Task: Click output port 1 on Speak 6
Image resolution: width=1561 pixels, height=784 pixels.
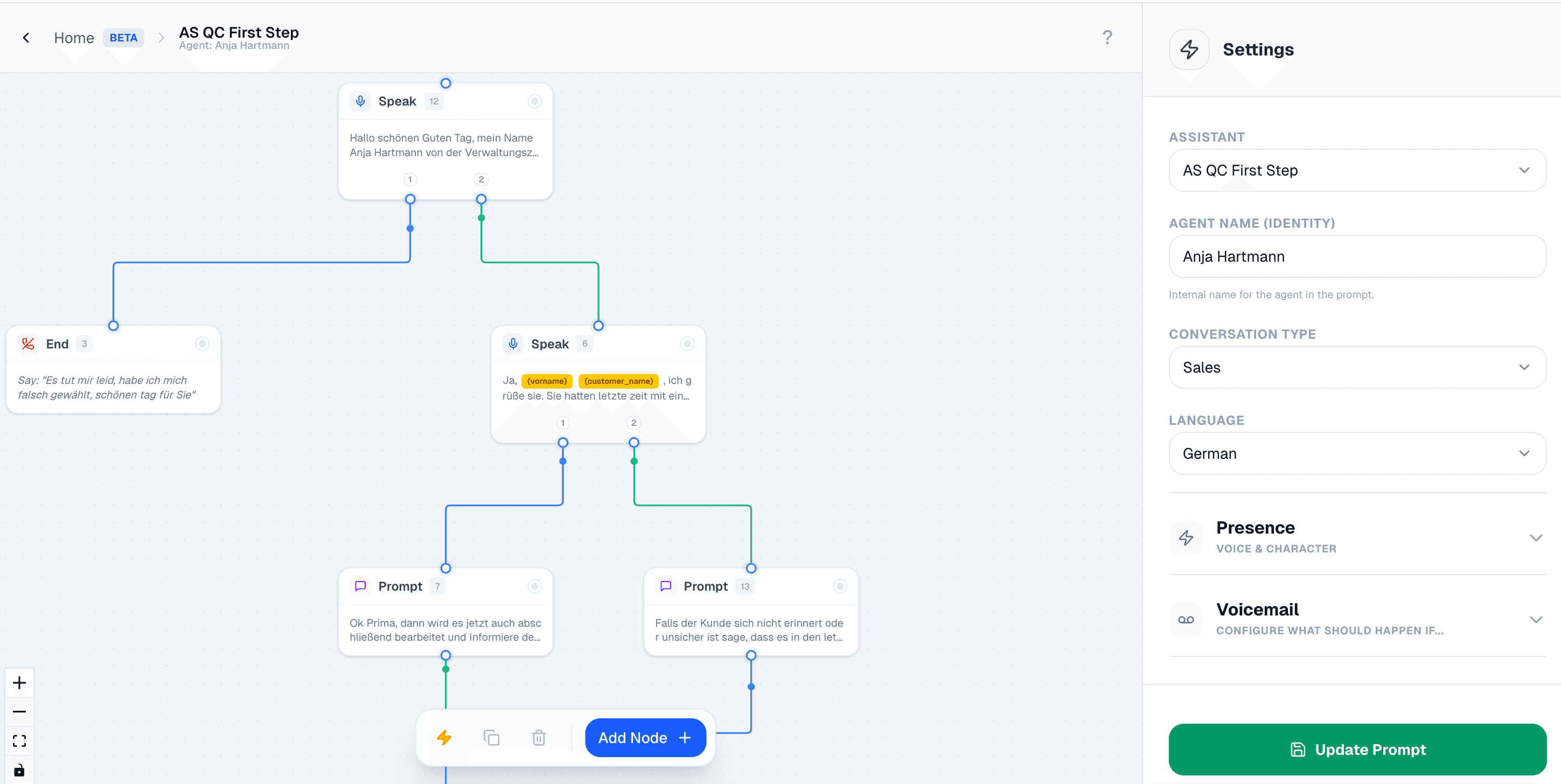Action: (563, 443)
